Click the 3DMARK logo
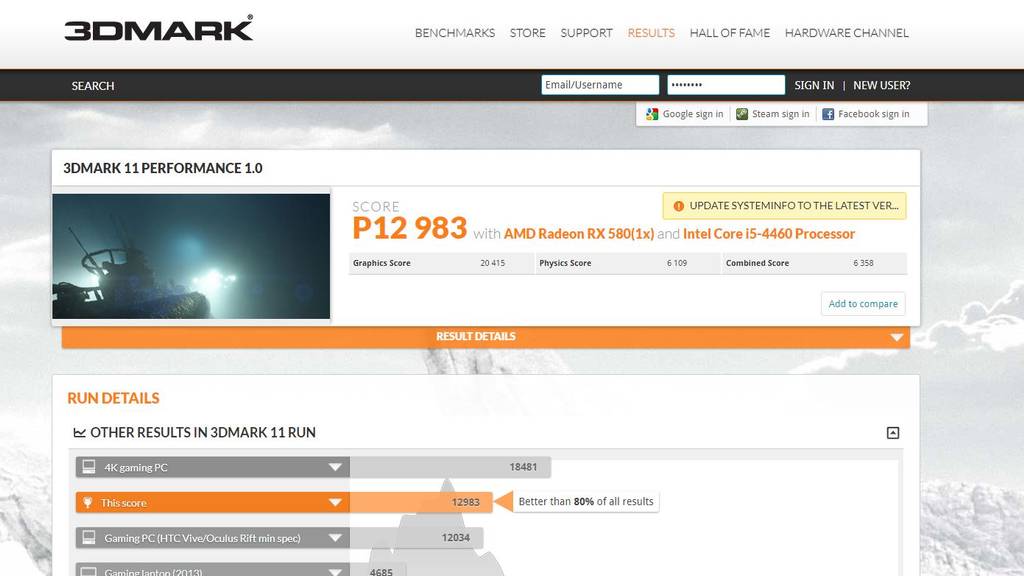 pyautogui.click(x=159, y=29)
